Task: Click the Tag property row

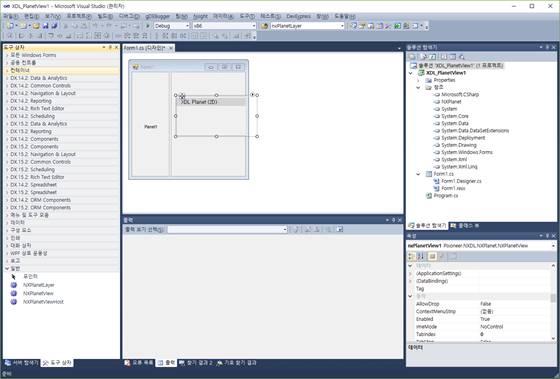Action: click(x=480, y=289)
